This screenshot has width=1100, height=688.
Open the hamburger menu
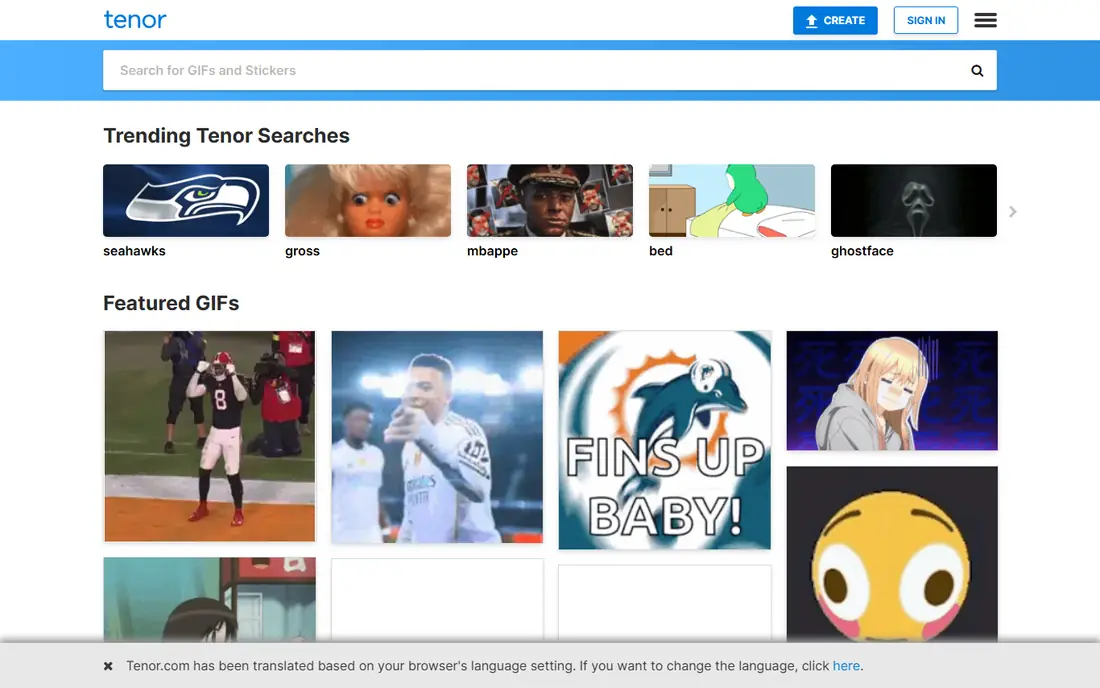click(985, 20)
